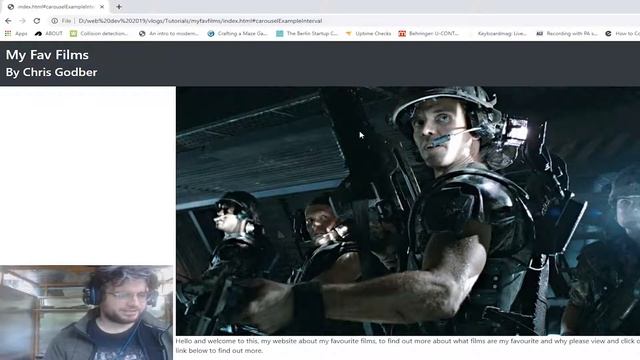Click the My Fav Films page heading
Screen dimensions: 640x360
coord(47,55)
